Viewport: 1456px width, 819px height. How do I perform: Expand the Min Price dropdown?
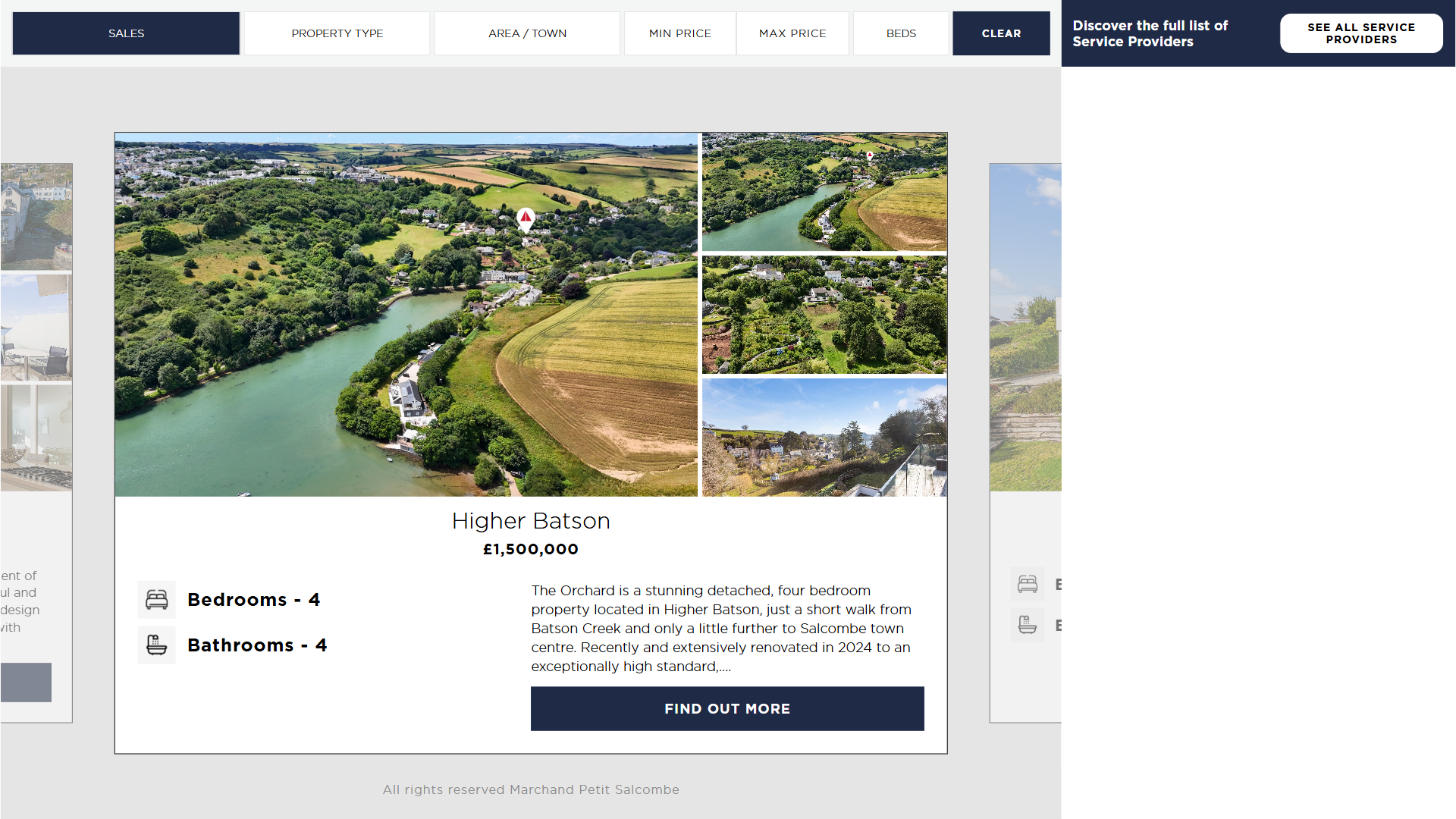pyautogui.click(x=679, y=33)
